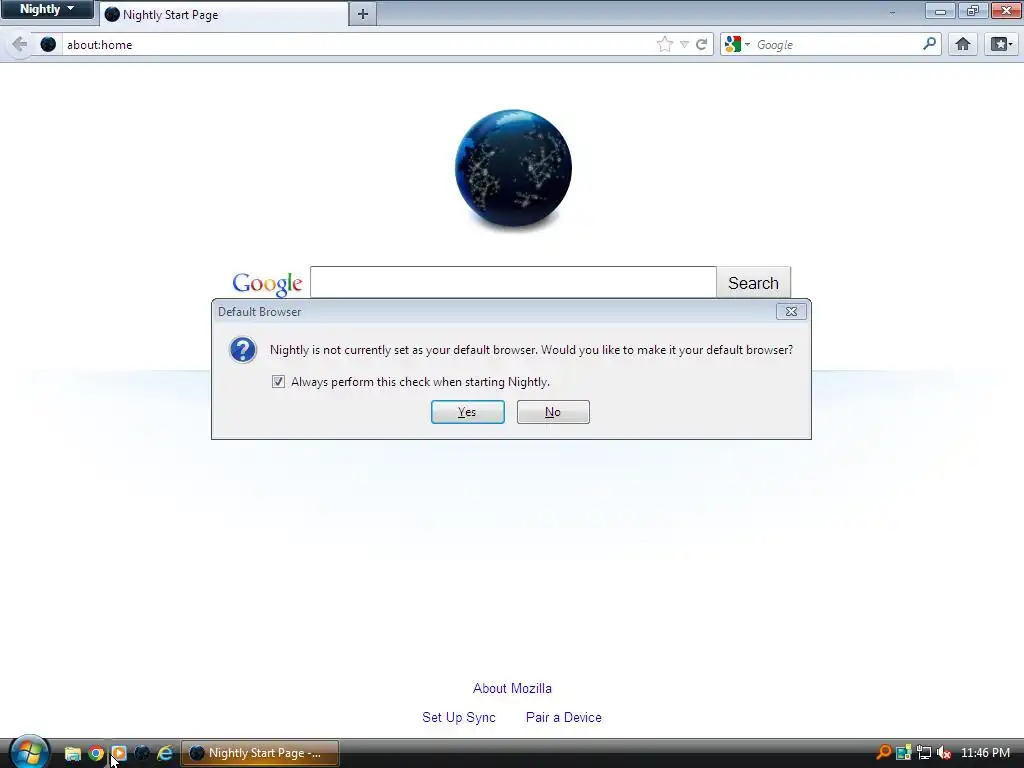Click the orange search tray icon
This screenshot has height=768, width=1024.
[884, 752]
